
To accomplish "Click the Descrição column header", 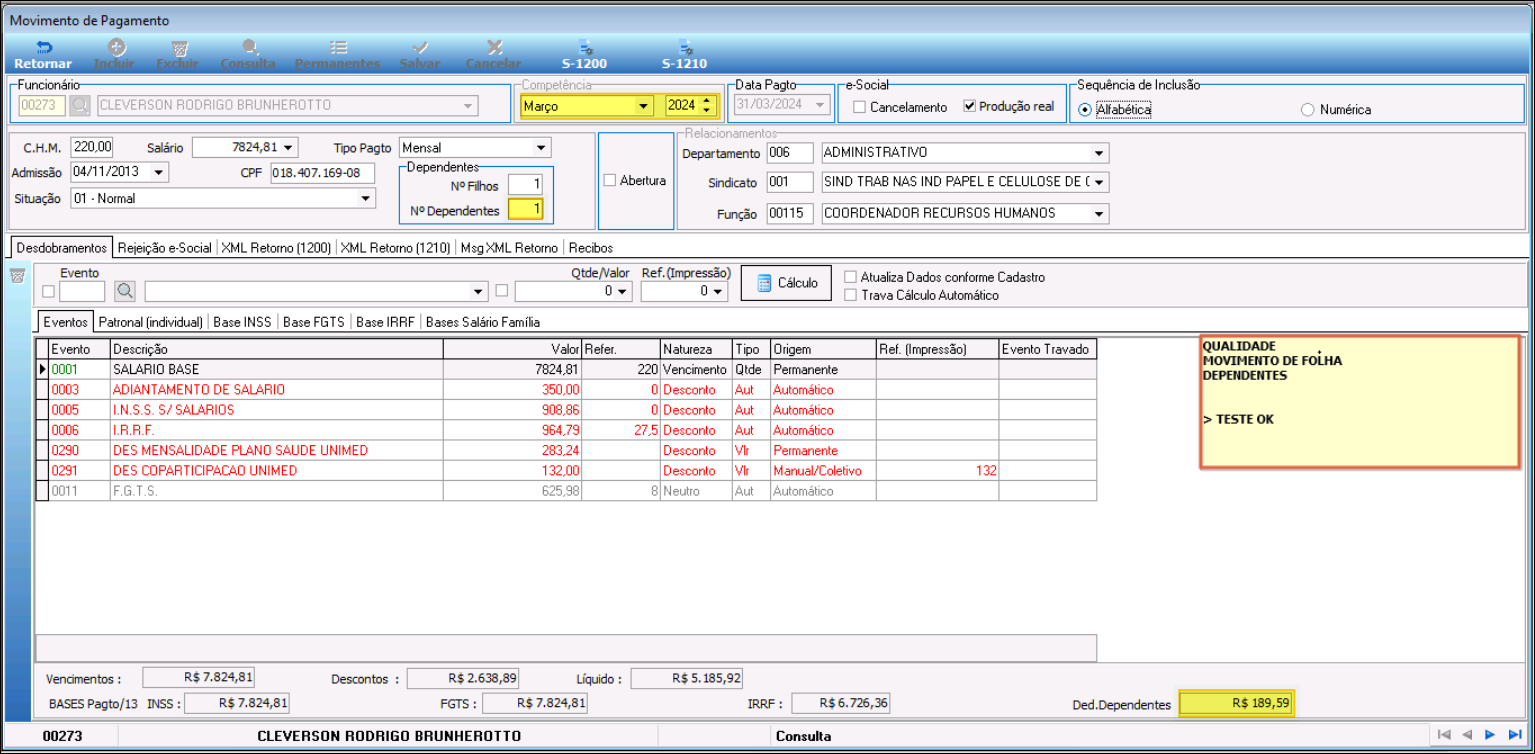I will [x=276, y=349].
